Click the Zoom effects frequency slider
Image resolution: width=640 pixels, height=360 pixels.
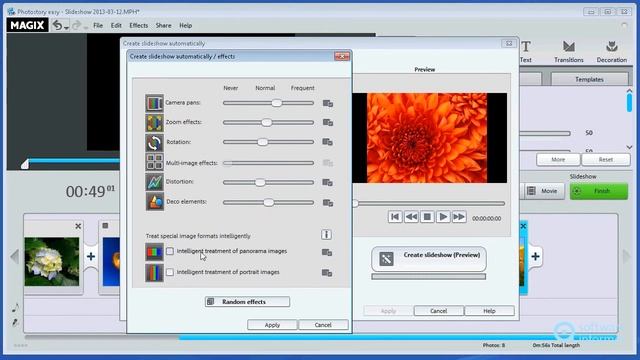click(268, 122)
